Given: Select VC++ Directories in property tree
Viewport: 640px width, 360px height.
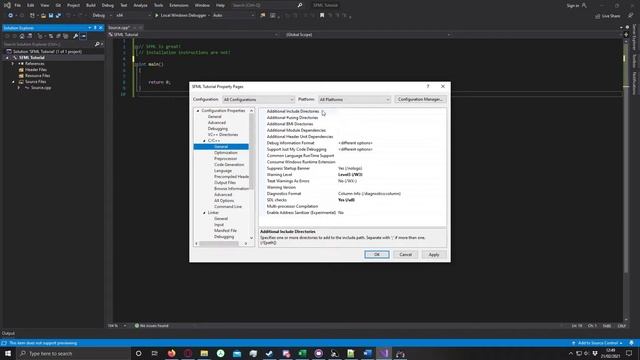Looking at the screenshot, I should click(223, 135).
